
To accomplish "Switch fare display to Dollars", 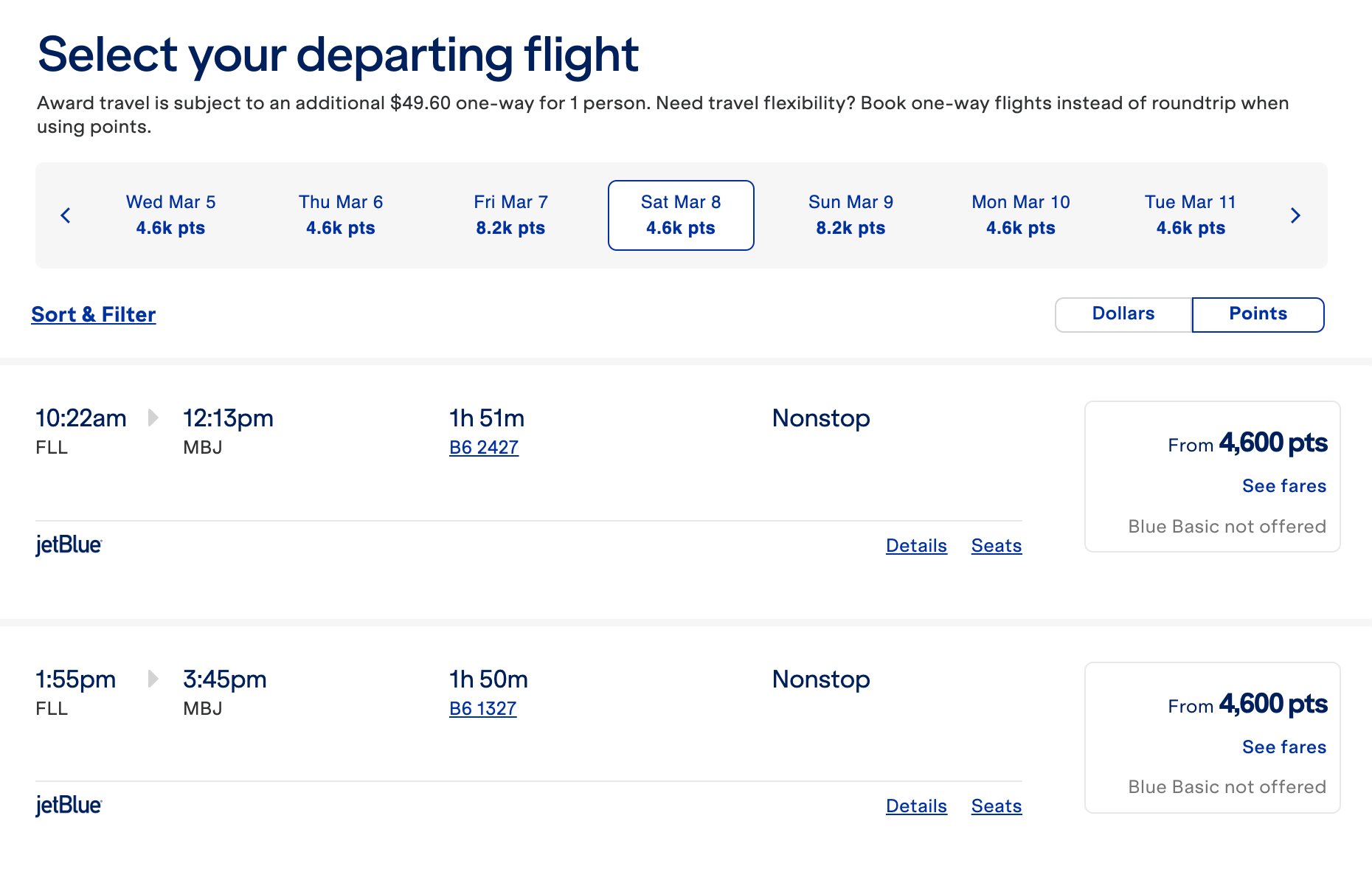I will [x=1123, y=314].
